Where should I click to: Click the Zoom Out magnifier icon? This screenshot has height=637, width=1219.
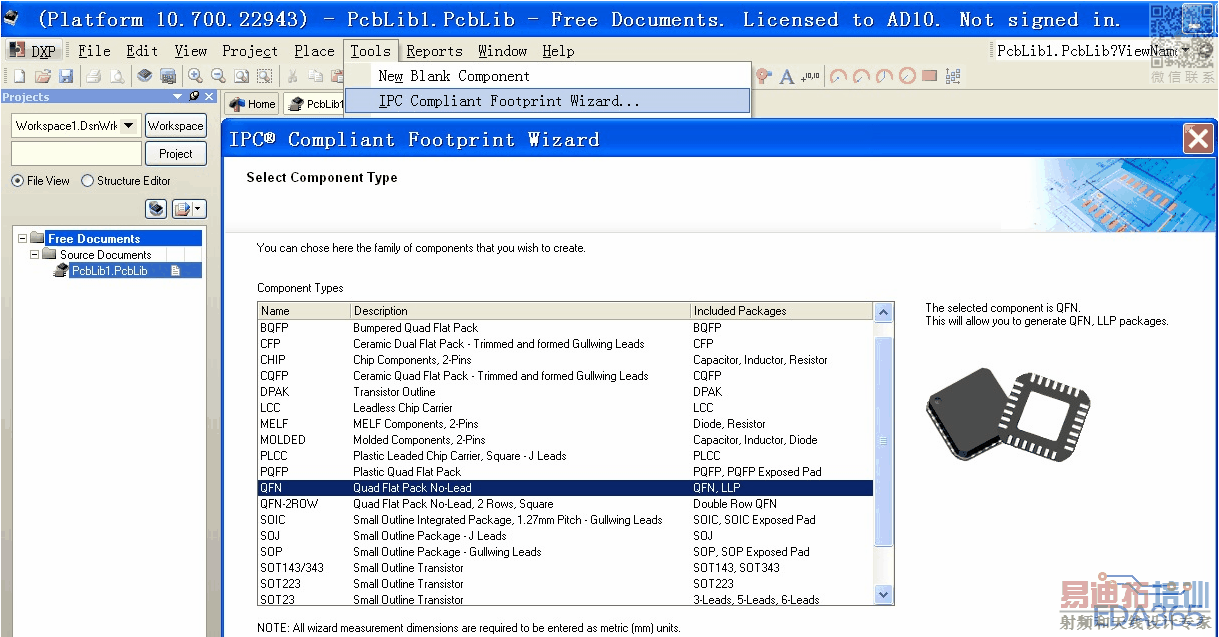coord(217,76)
